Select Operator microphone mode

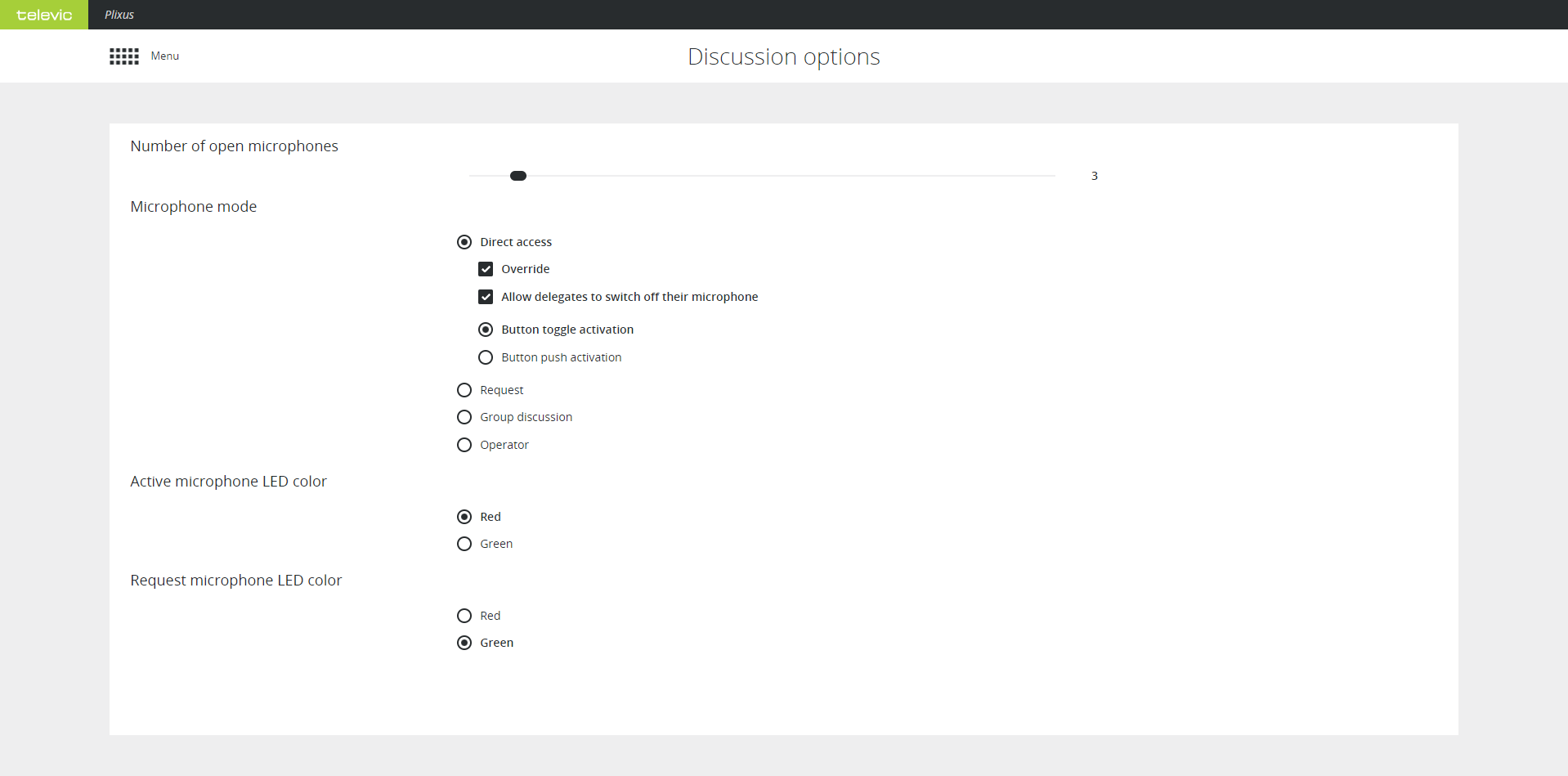[x=464, y=445]
